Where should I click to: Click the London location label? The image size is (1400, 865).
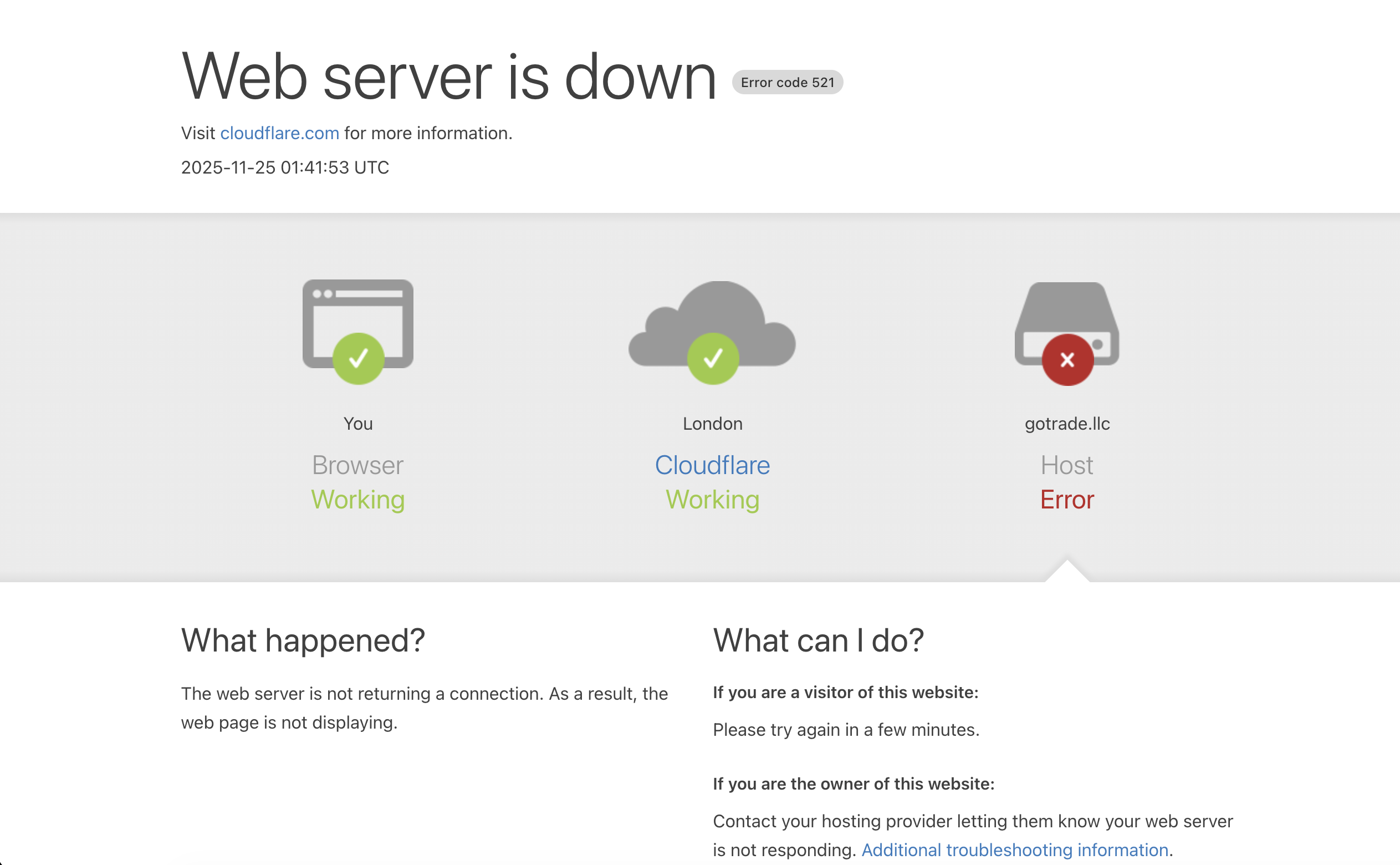[x=712, y=424]
